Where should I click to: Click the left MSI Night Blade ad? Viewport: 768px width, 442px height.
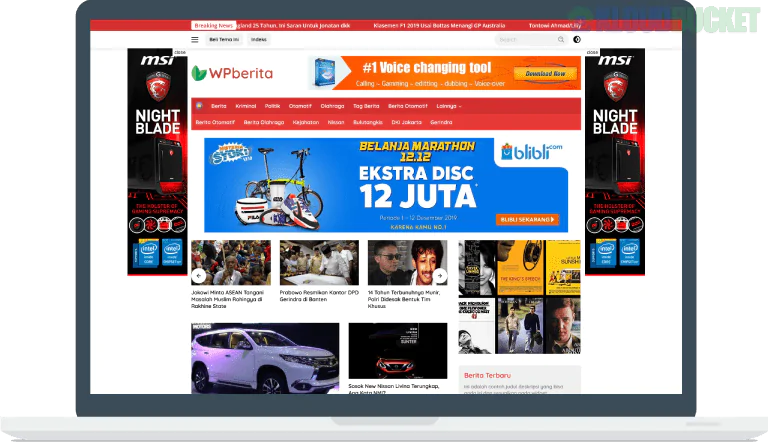pyautogui.click(x=157, y=162)
